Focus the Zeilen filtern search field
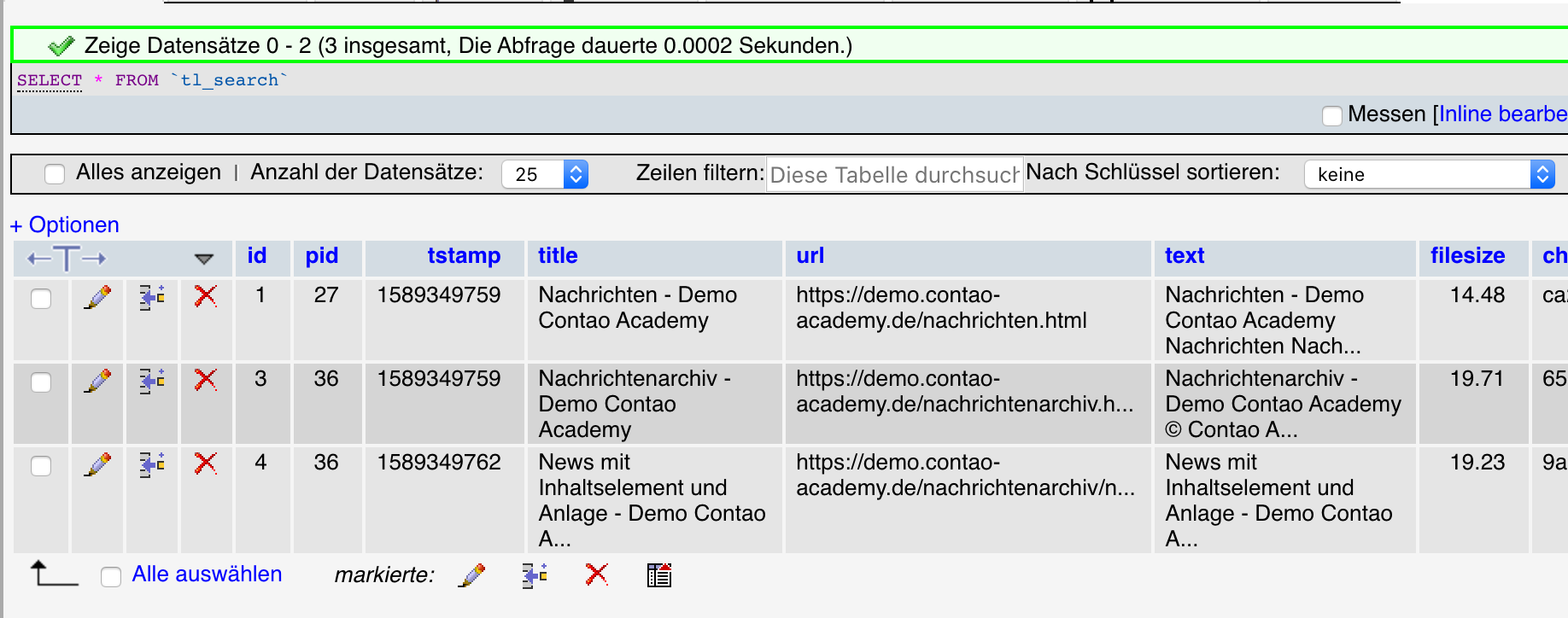Image resolution: width=1568 pixels, height=618 pixels. [895, 174]
